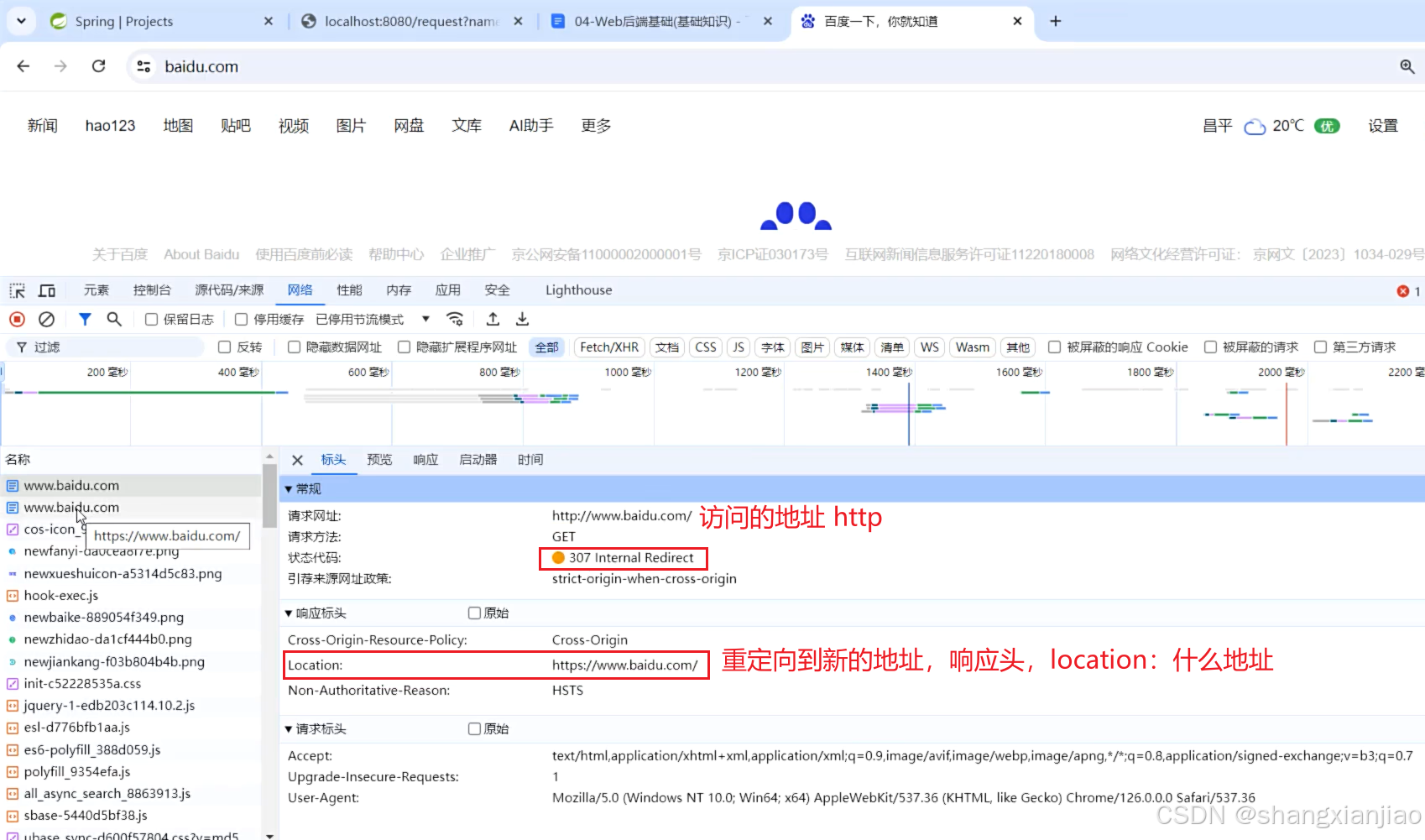
Task: Toggle 原始 checkbox for 响应标头
Action: pyautogui.click(x=474, y=613)
